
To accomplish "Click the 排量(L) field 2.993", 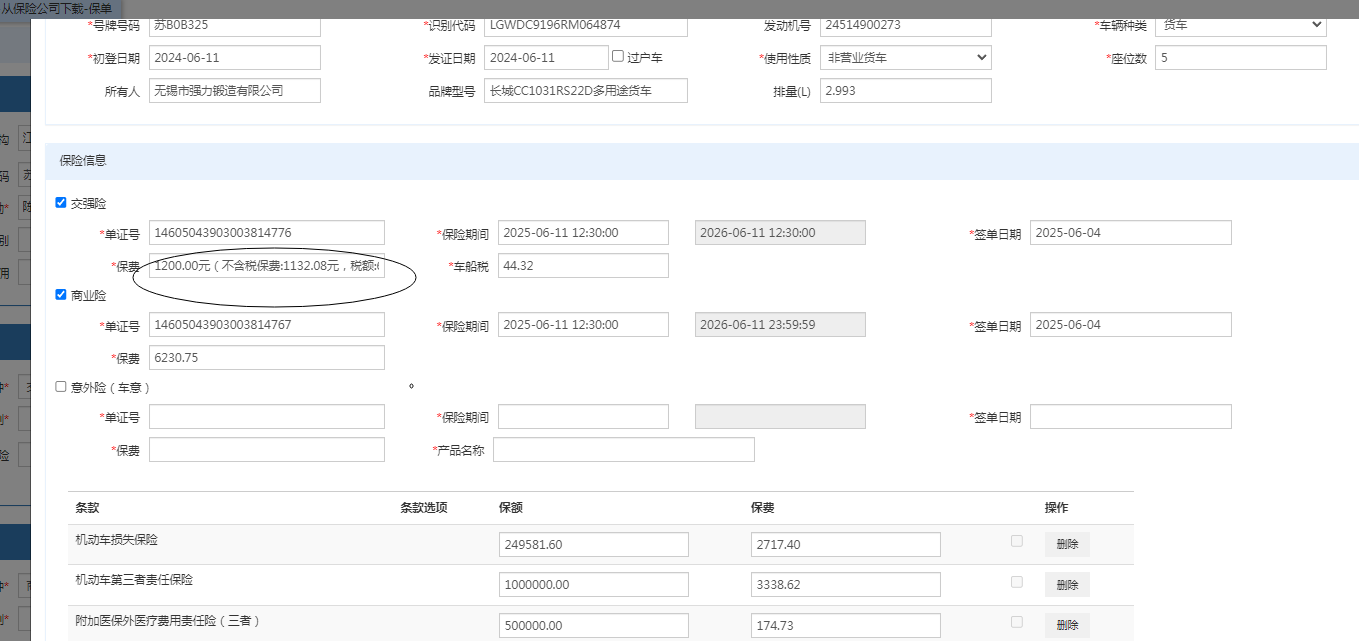I will coord(906,91).
